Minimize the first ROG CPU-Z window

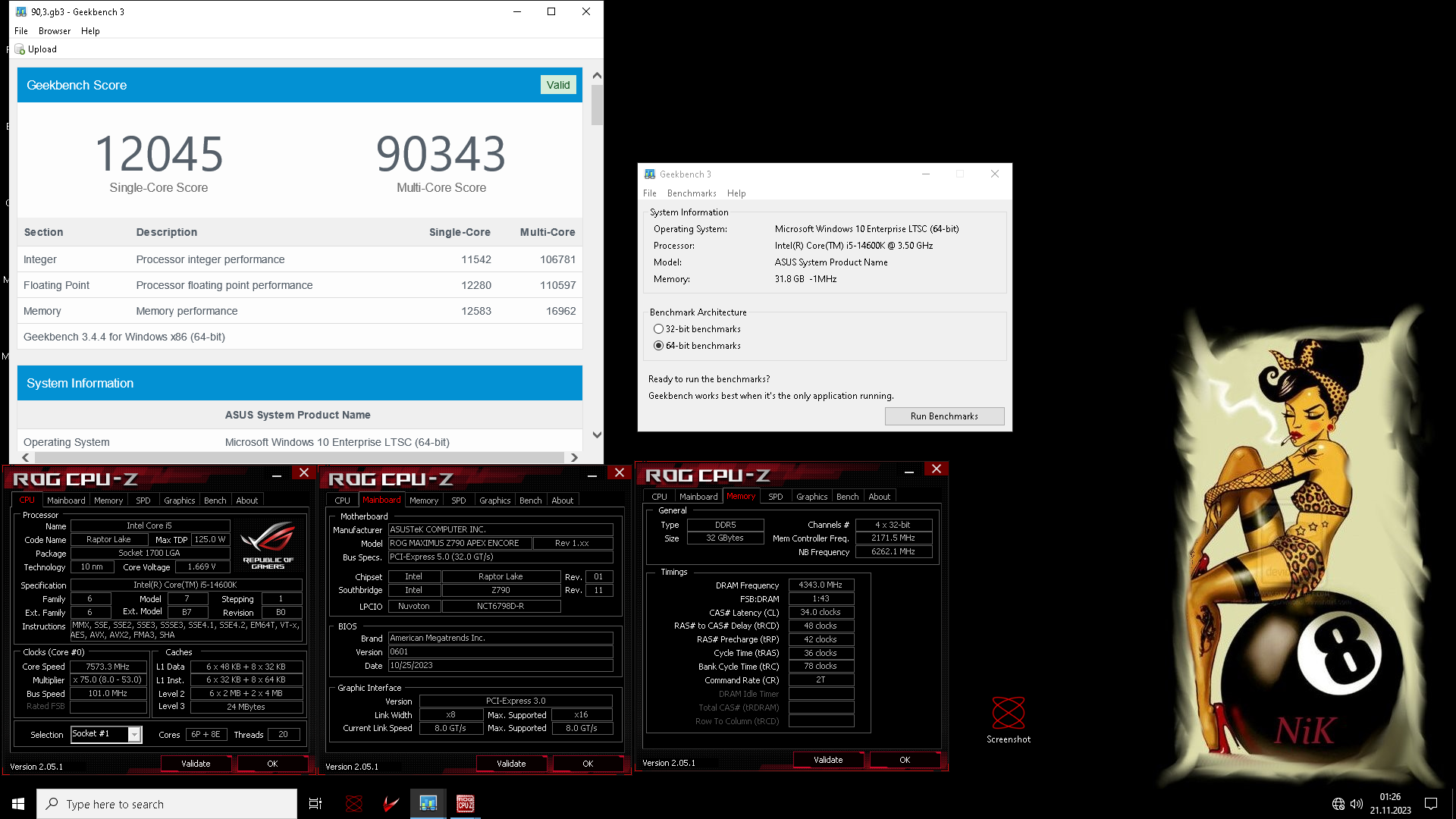(x=277, y=475)
